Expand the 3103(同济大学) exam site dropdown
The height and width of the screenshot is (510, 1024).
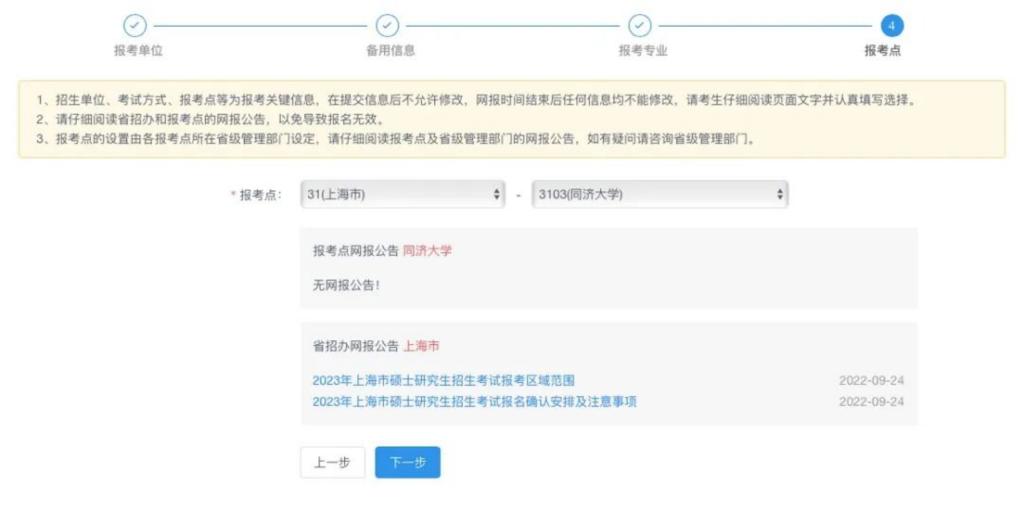coord(660,194)
